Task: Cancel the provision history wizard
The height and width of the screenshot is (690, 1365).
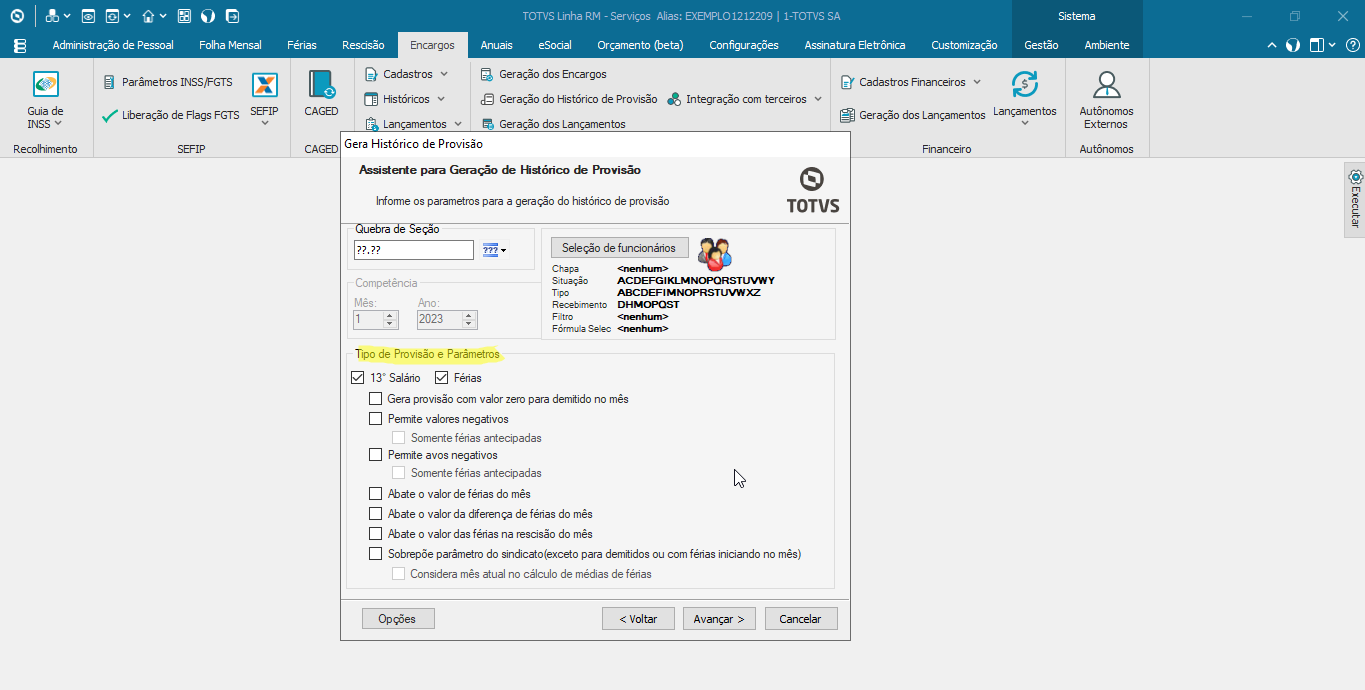Action: click(x=800, y=619)
